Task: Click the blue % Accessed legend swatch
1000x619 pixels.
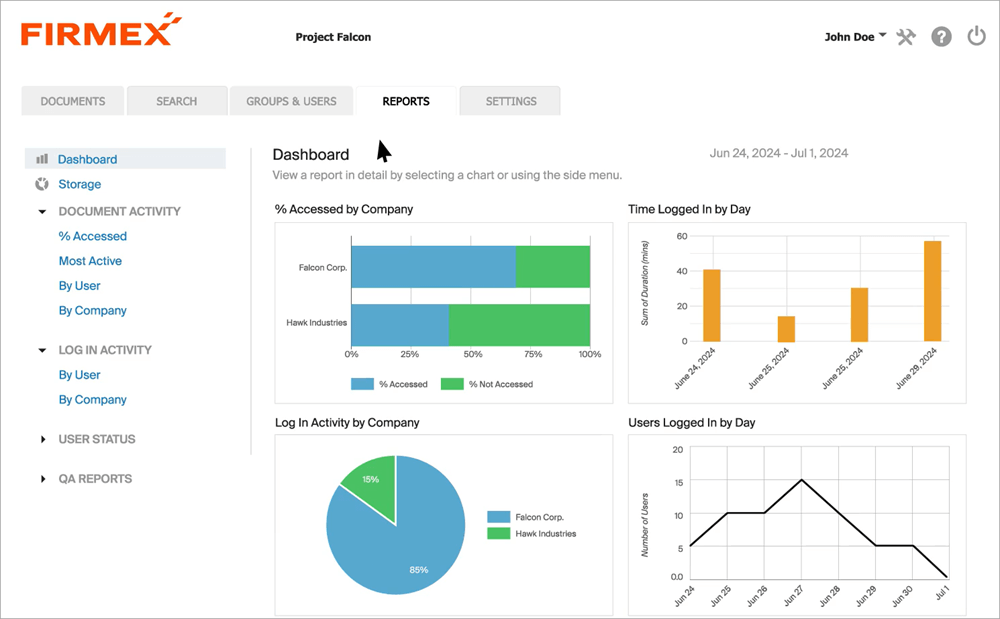Action: click(x=362, y=384)
